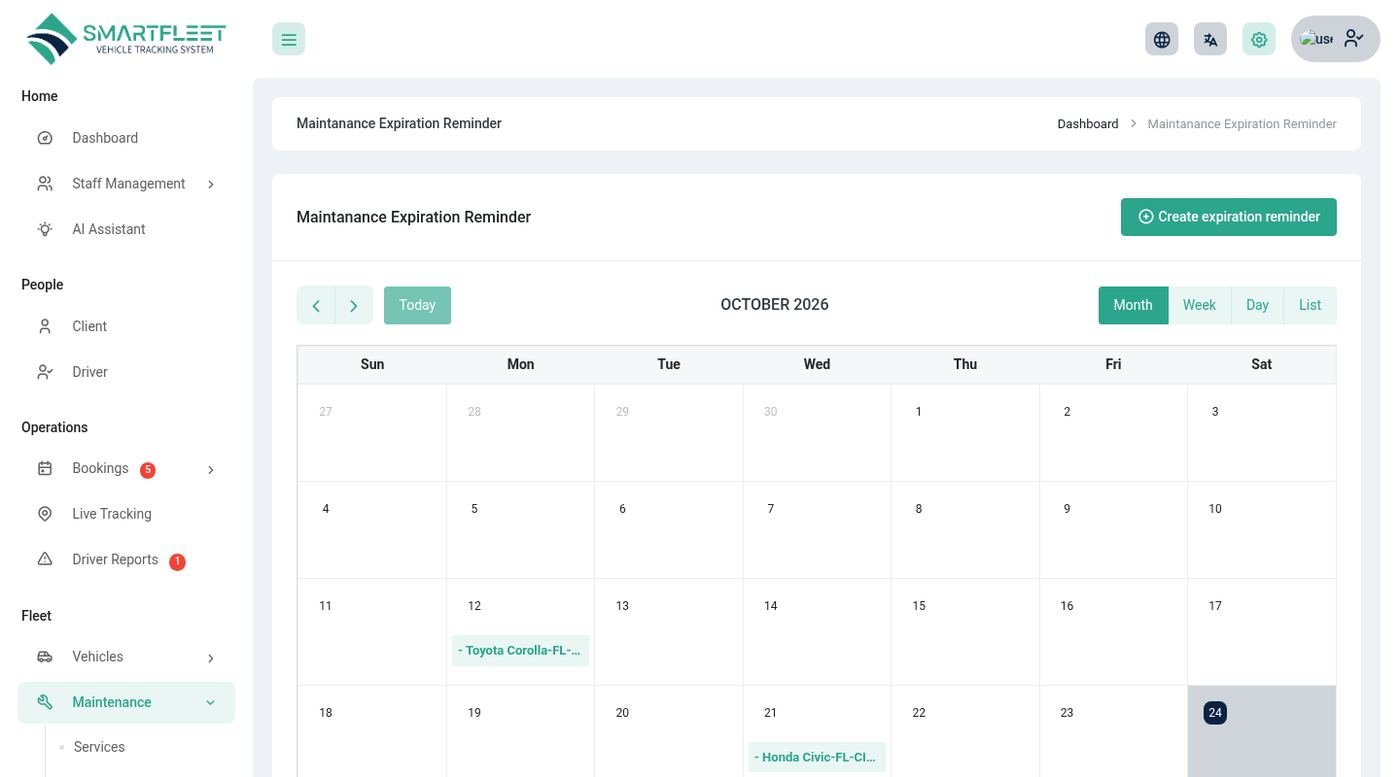Open Dashboard from sidebar
1400x777 pixels.
pos(126,138)
